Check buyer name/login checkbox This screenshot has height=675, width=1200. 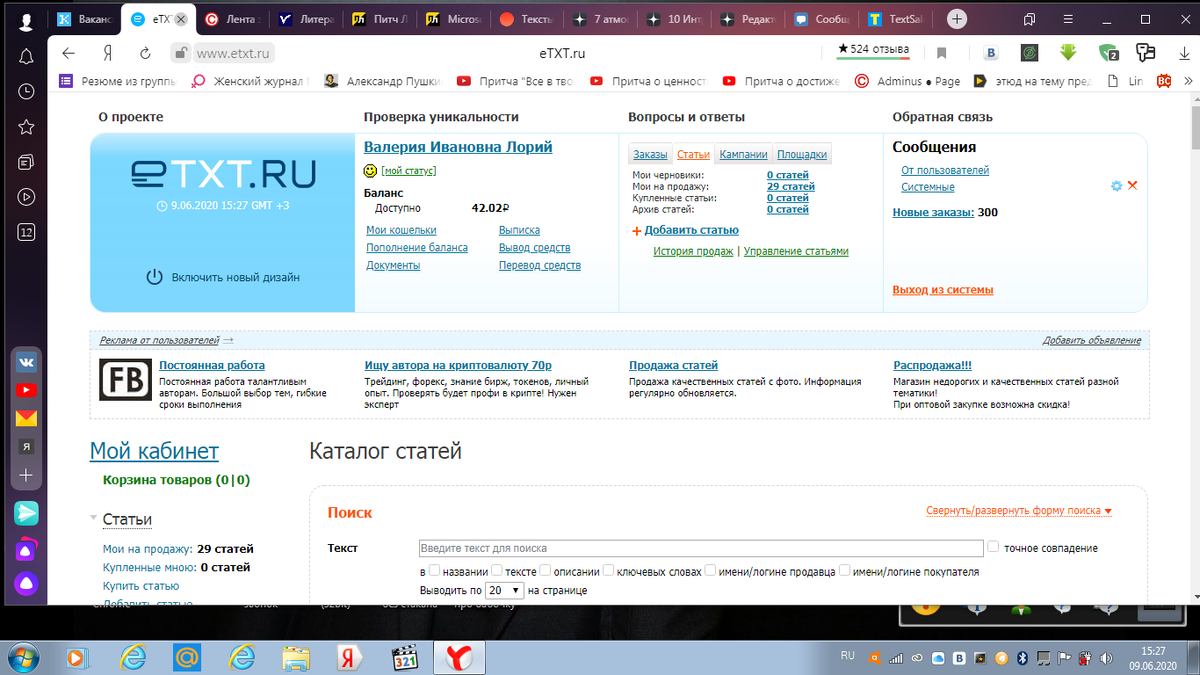(x=845, y=571)
